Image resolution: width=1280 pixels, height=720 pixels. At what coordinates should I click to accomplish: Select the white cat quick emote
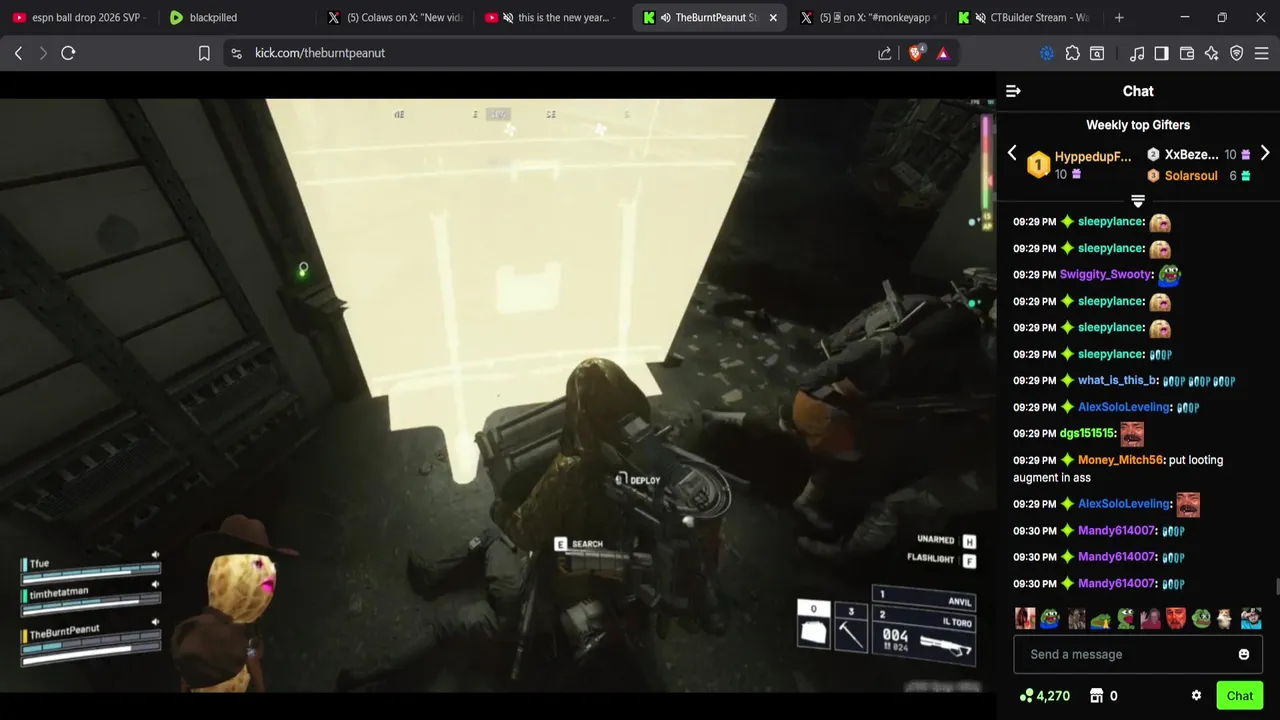(x=1225, y=619)
